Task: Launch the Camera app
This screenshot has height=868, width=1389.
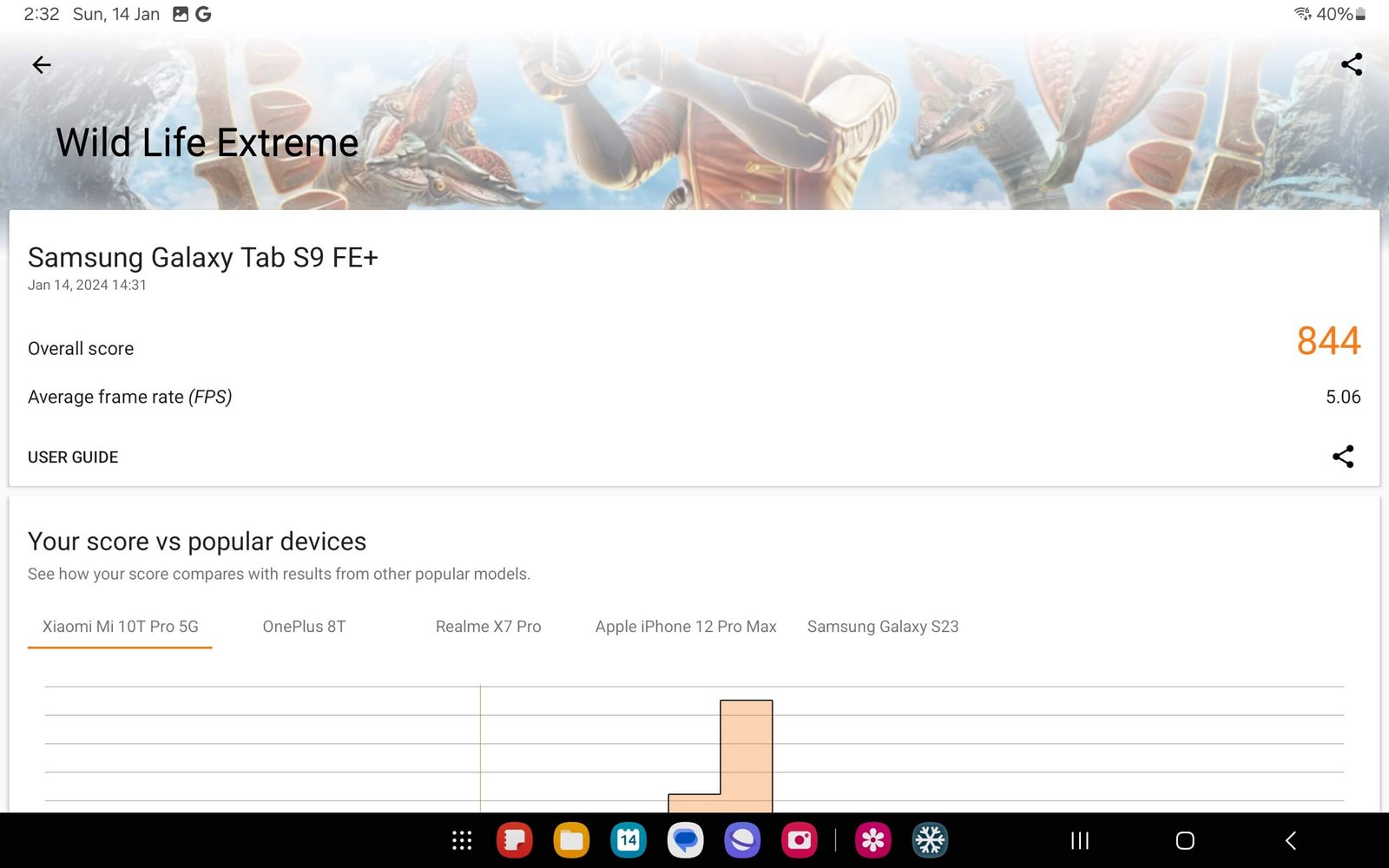Action: click(x=799, y=840)
